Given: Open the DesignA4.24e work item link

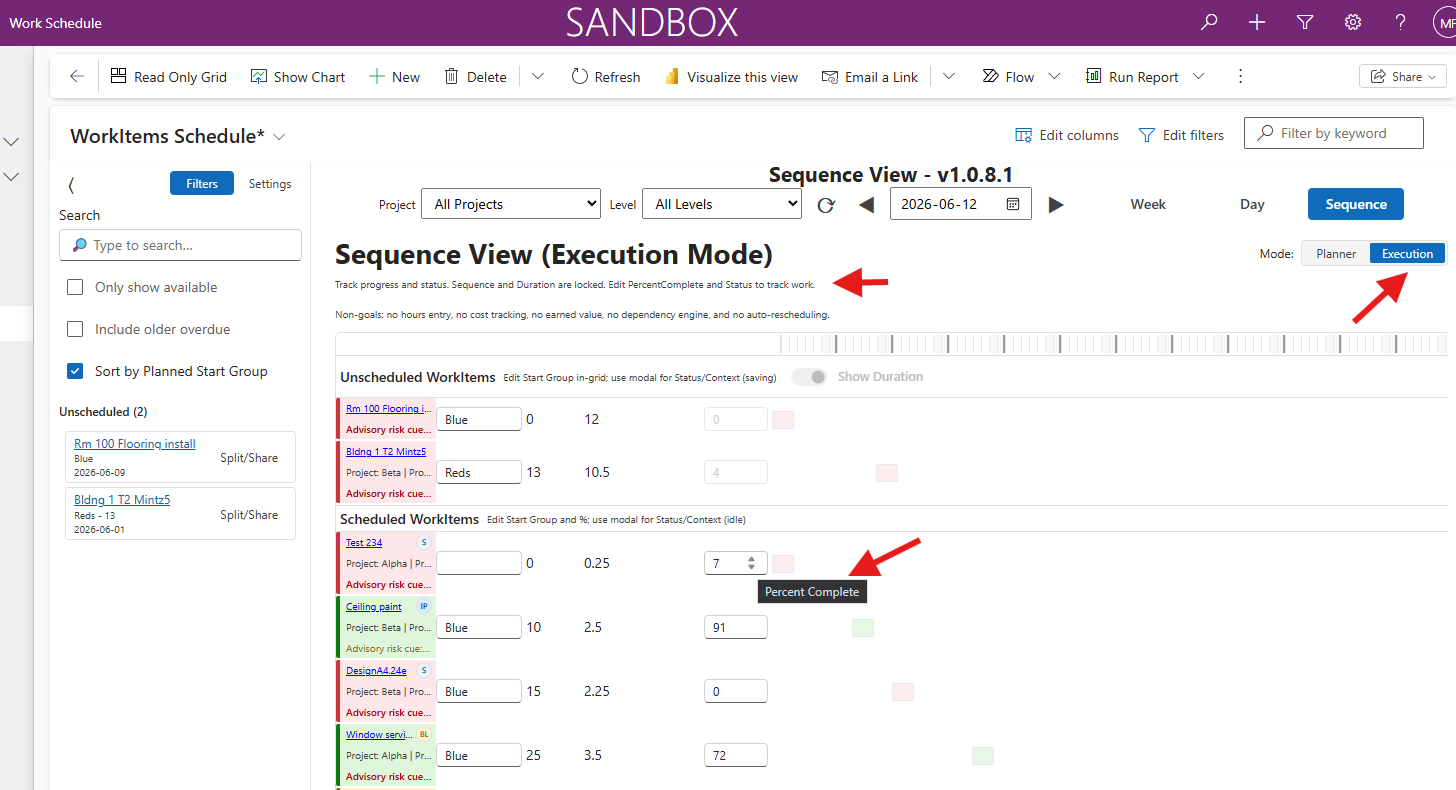Looking at the screenshot, I should coord(376,670).
